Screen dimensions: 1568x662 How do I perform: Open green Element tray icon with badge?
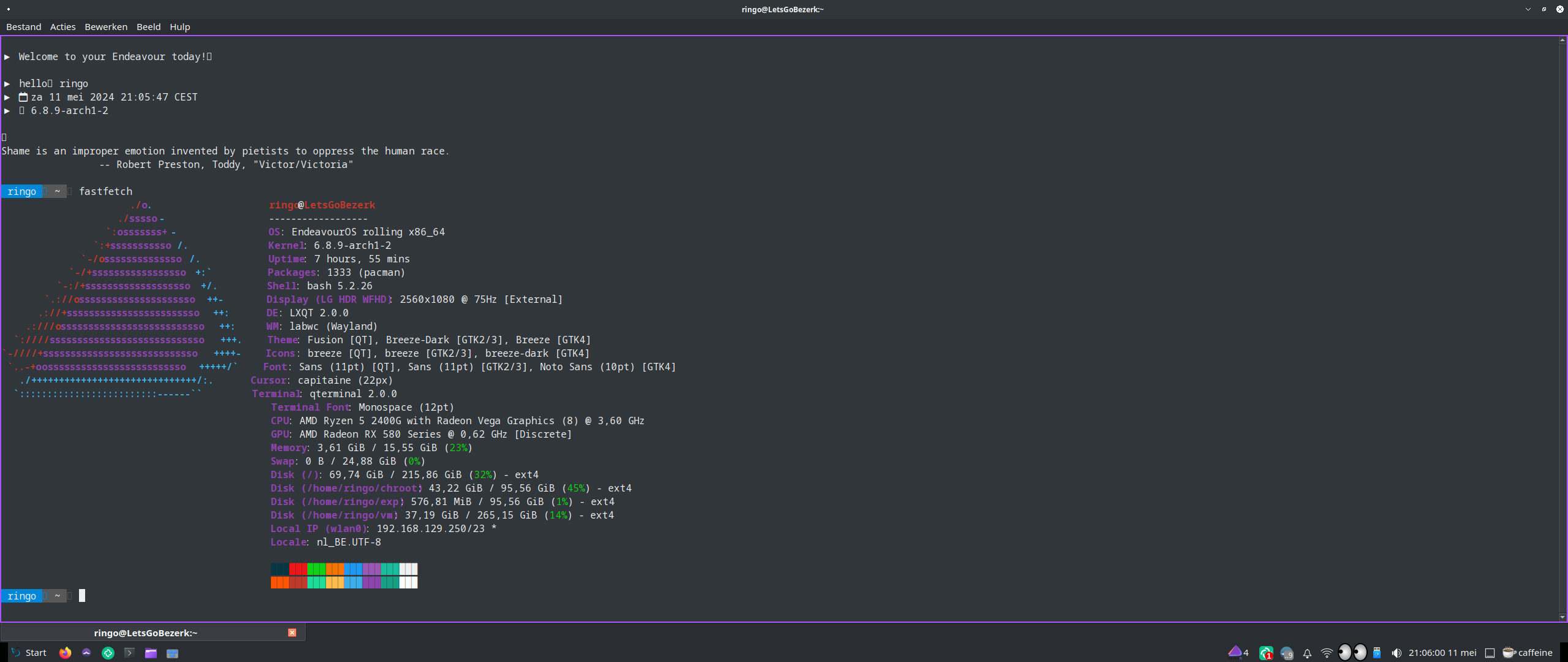tap(1266, 653)
